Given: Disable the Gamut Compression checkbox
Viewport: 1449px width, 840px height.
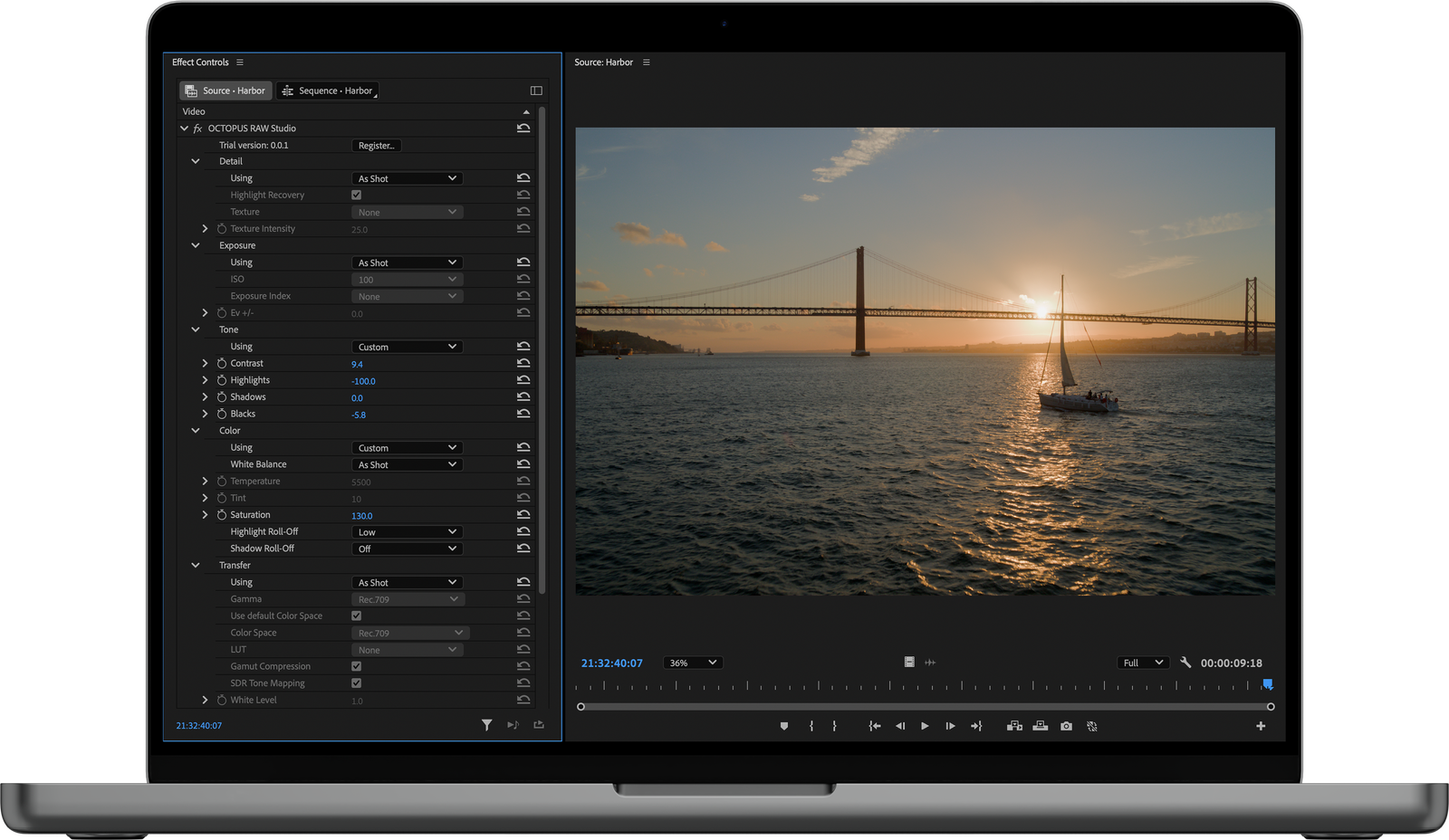Looking at the screenshot, I should (x=356, y=666).
